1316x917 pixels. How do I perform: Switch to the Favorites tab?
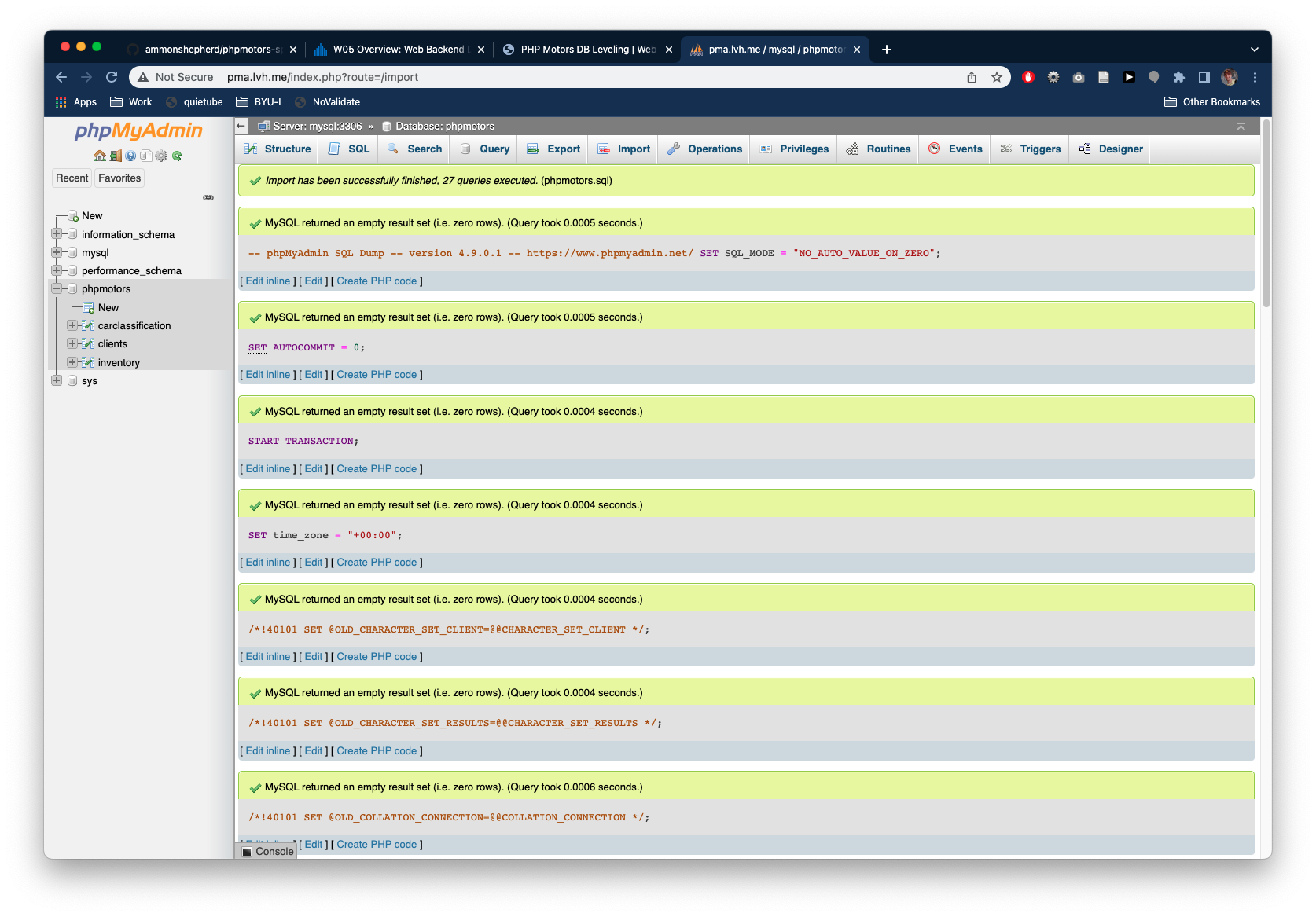(x=119, y=178)
